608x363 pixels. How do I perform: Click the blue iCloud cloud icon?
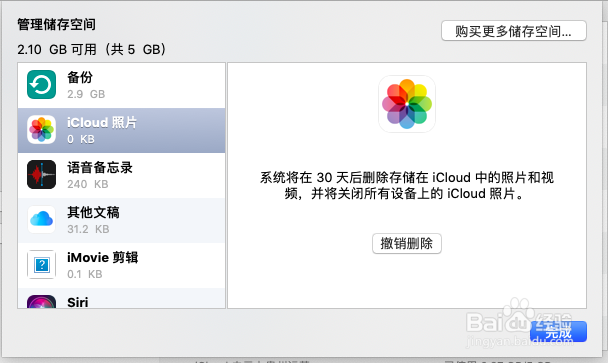(x=41, y=220)
